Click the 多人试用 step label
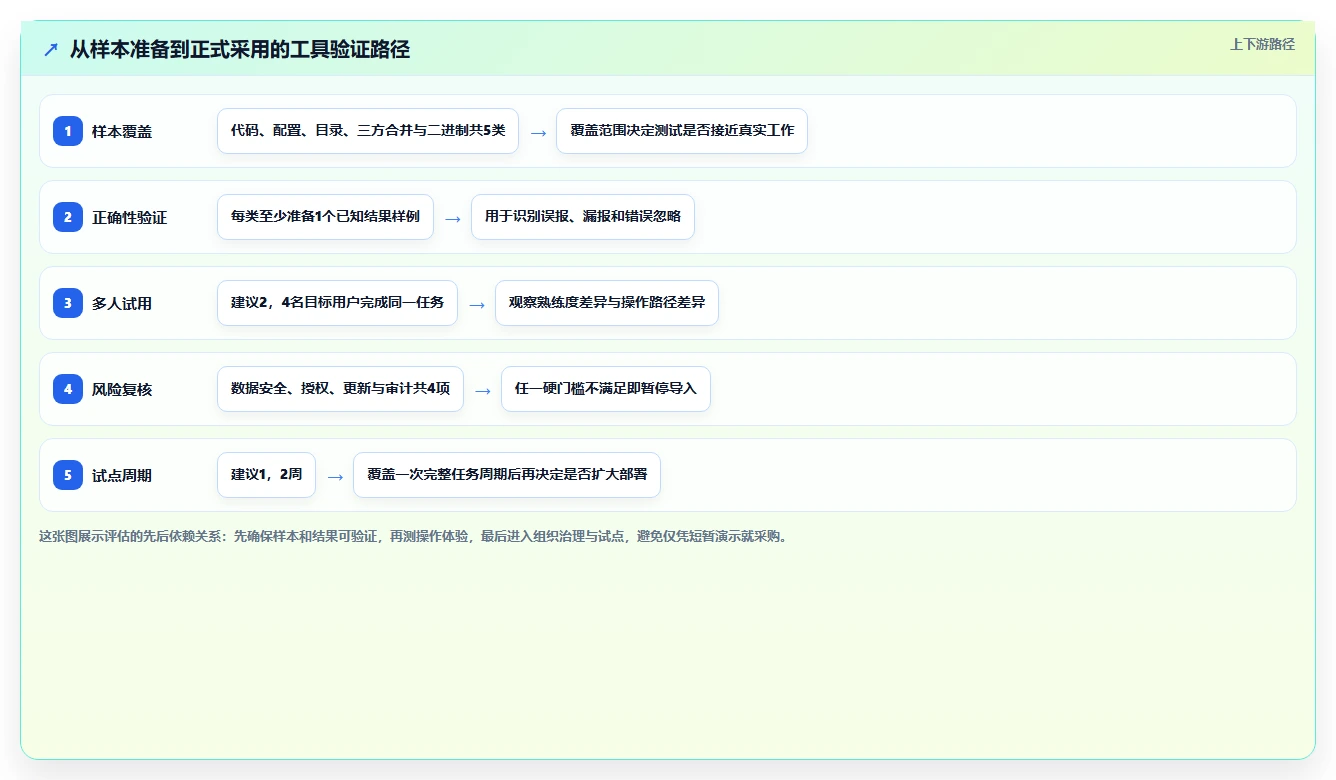The height and width of the screenshot is (780, 1336). tap(122, 303)
